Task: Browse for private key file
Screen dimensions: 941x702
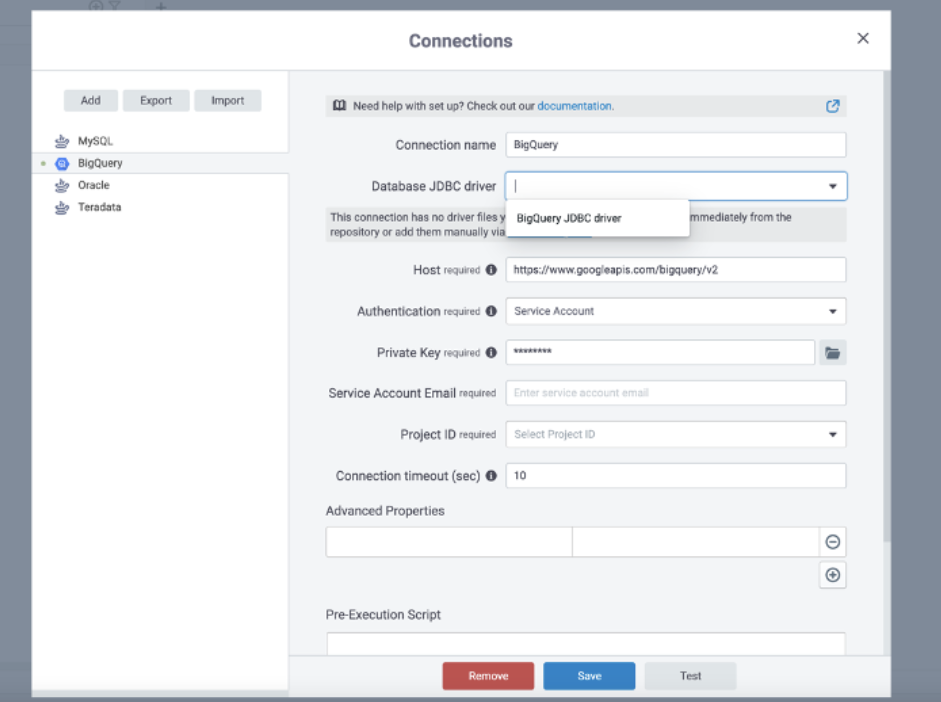Action: click(x=832, y=353)
